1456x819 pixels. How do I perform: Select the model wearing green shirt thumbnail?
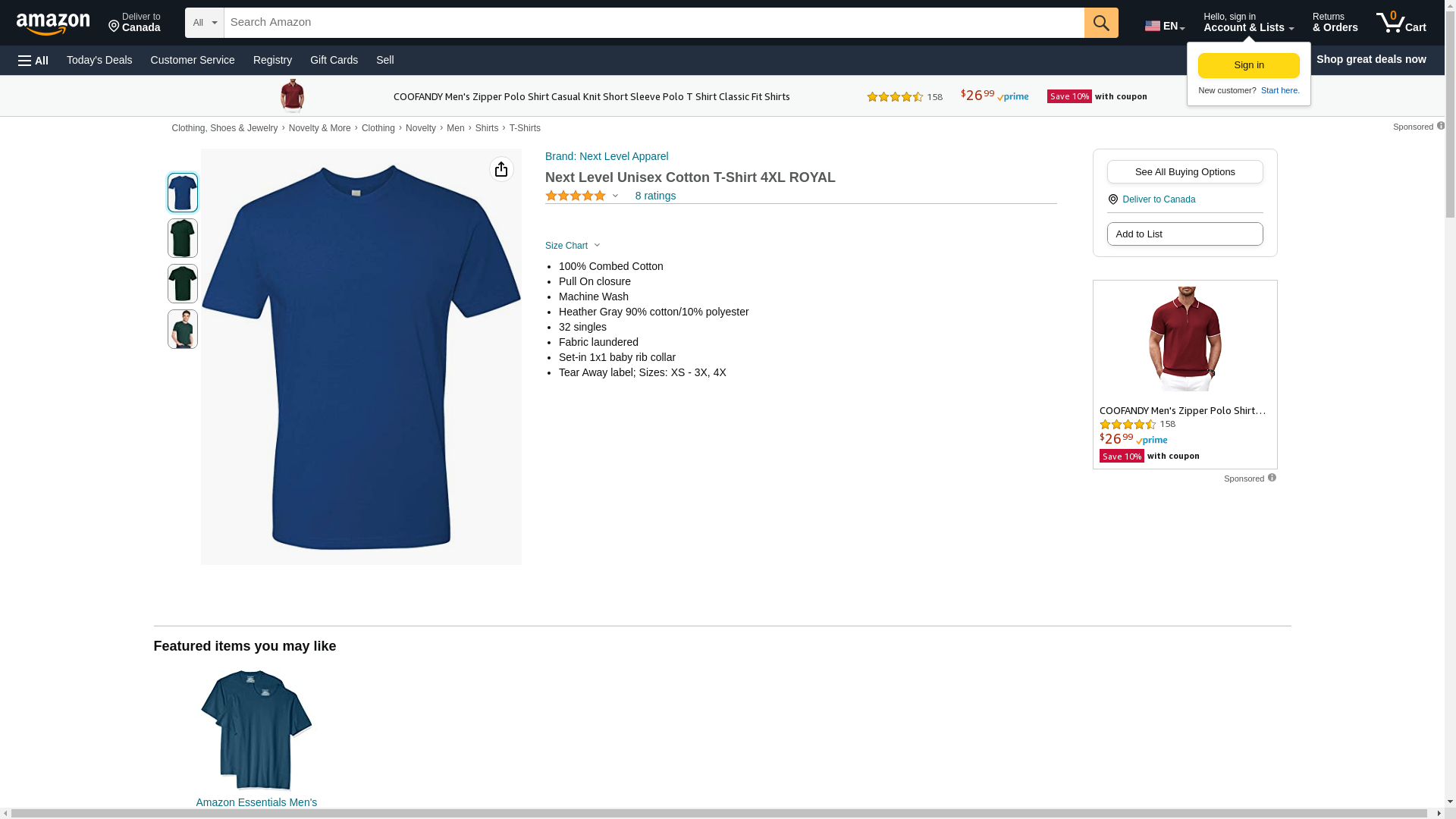click(183, 329)
